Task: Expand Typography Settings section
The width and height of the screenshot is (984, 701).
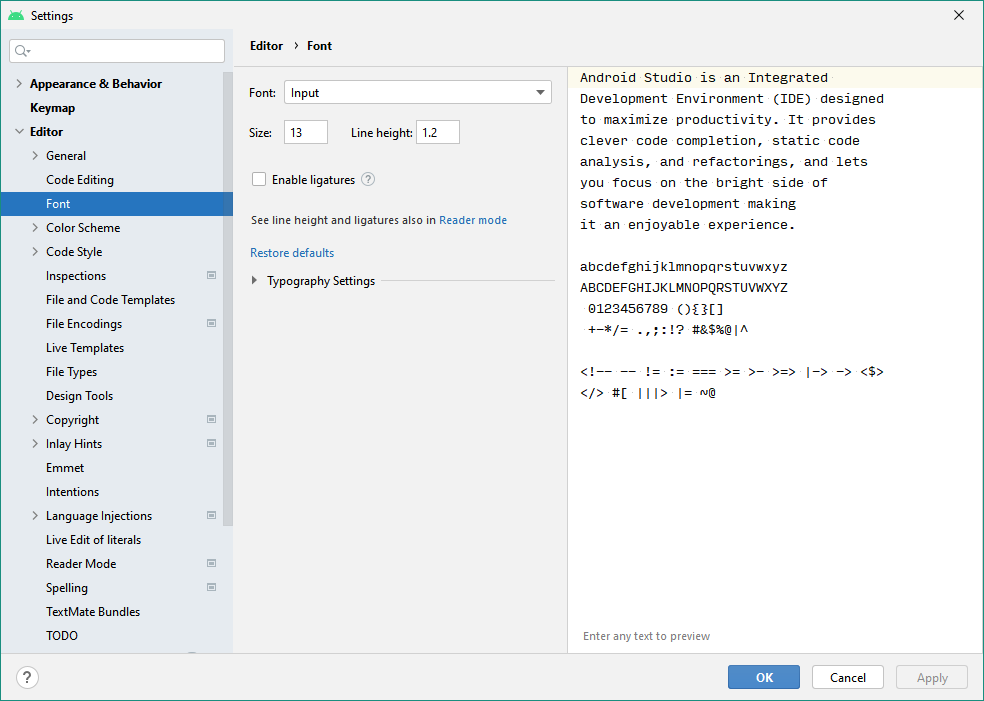Action: tap(255, 281)
